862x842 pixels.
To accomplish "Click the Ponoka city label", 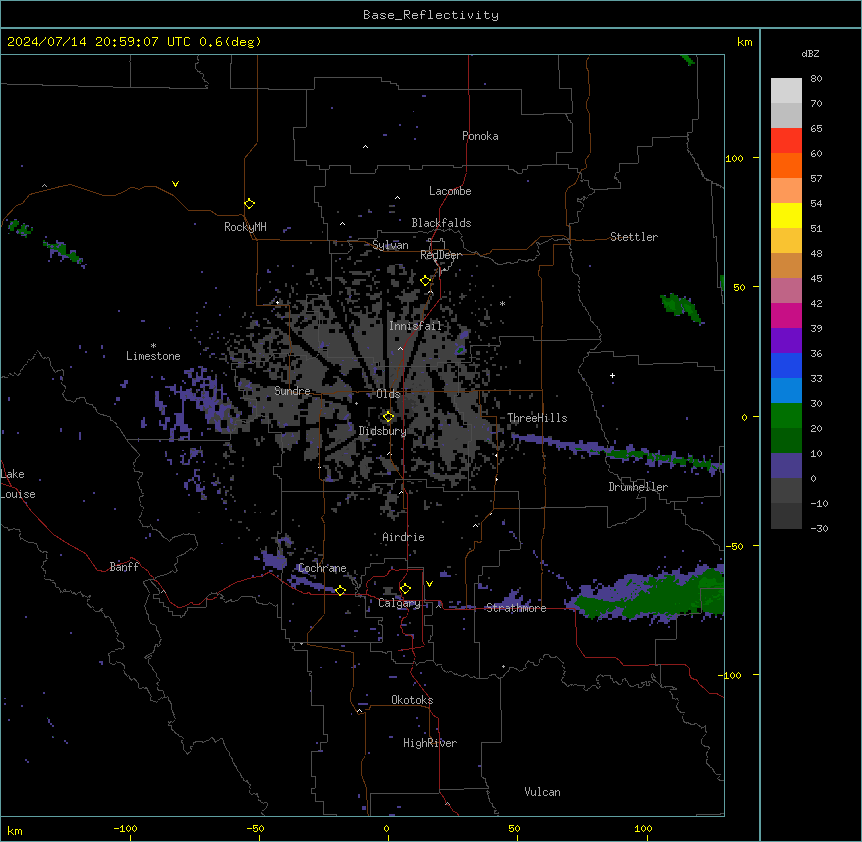I will [480, 136].
